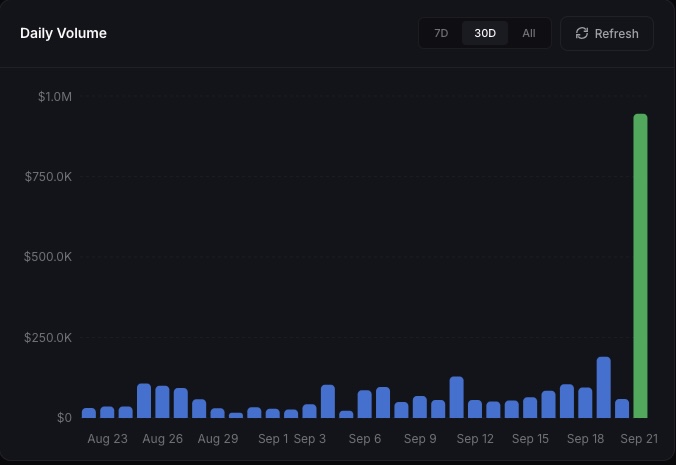Click the $1.0M axis label
The height and width of the screenshot is (465, 676).
coord(55,97)
